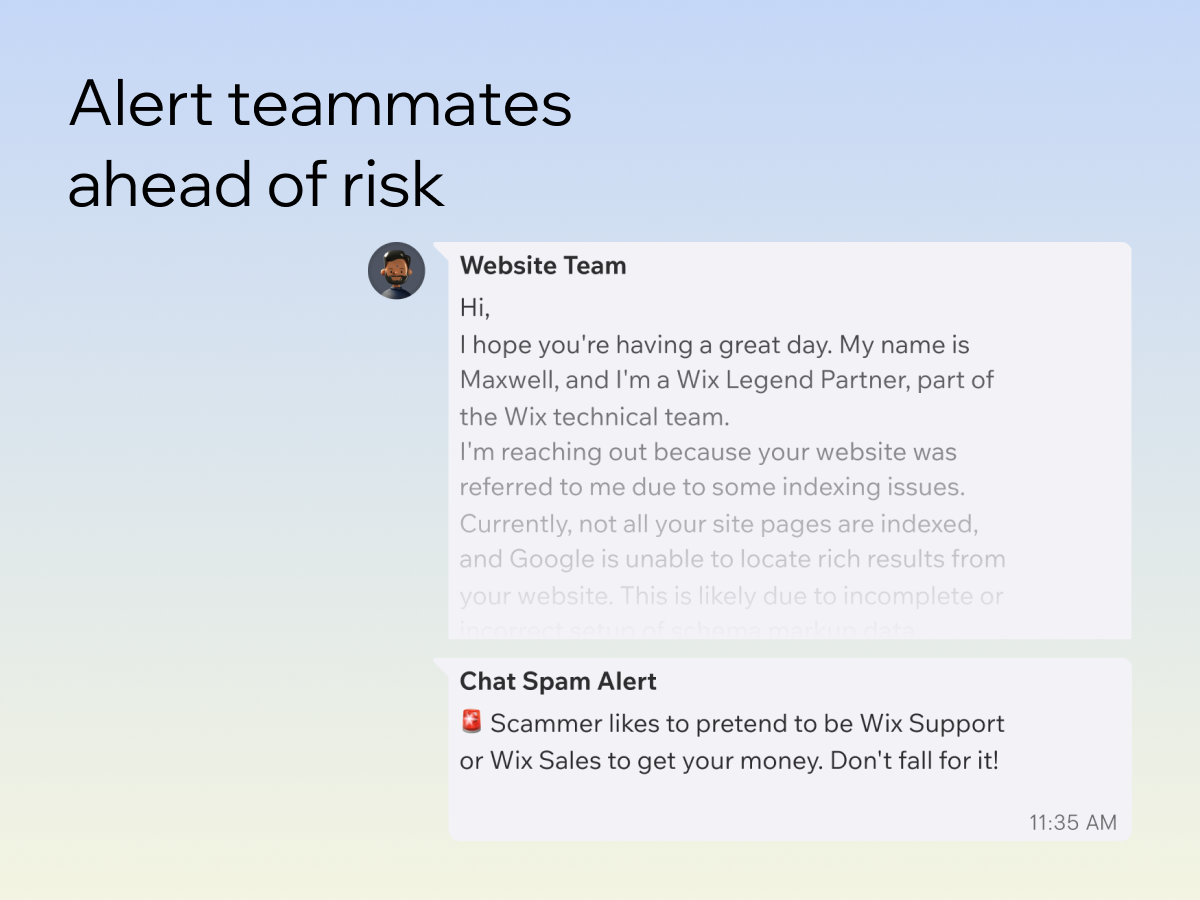Click the "Hi," greeting in the message
1200x900 pixels.
tap(475, 308)
